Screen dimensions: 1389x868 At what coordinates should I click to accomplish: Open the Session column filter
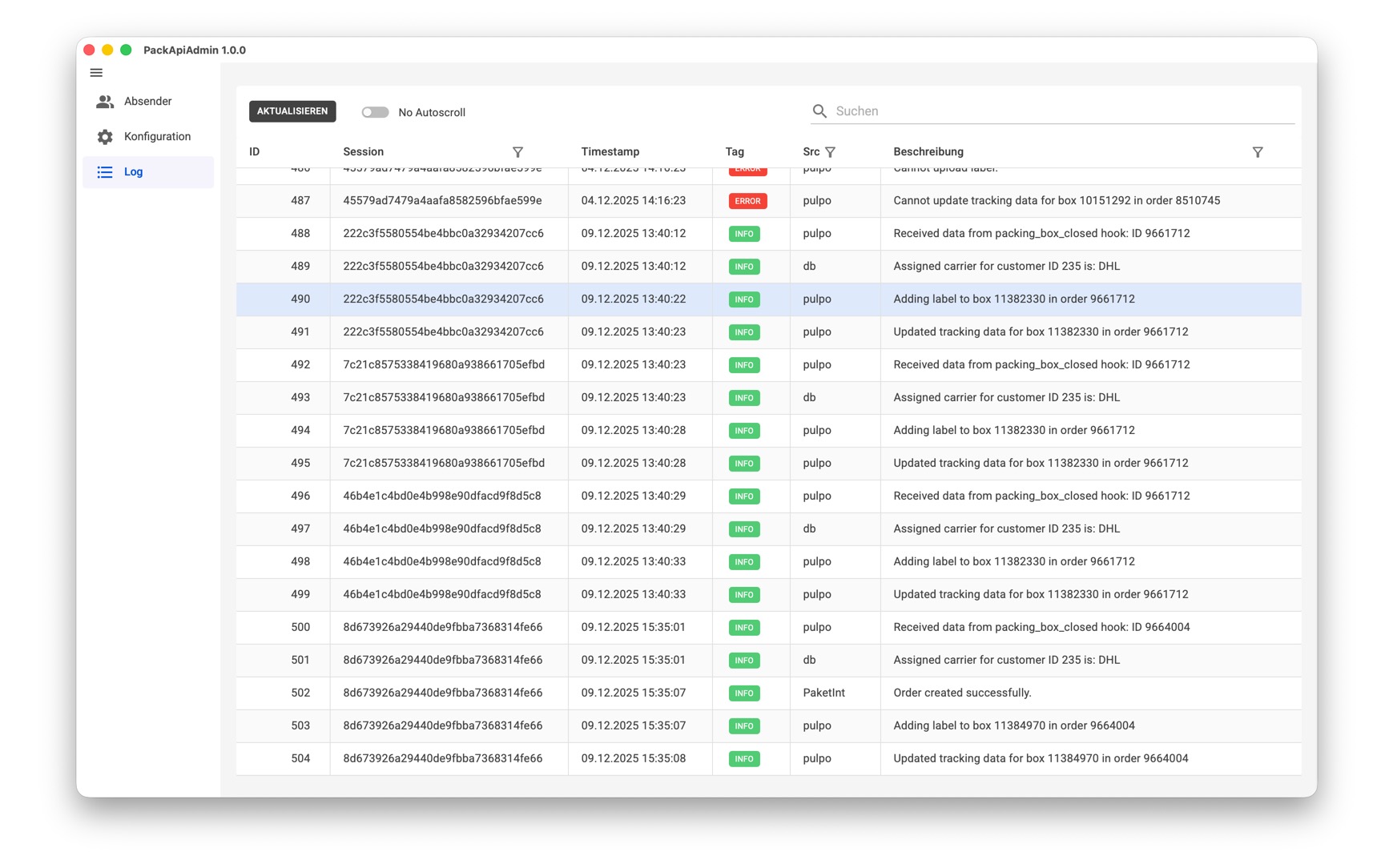pos(517,152)
